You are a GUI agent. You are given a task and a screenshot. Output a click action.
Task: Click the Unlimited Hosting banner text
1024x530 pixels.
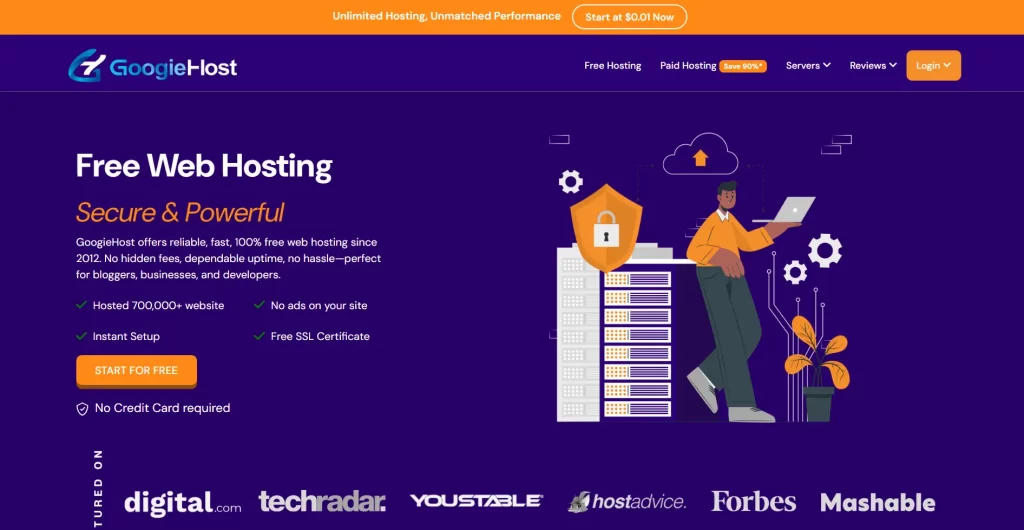tap(446, 16)
